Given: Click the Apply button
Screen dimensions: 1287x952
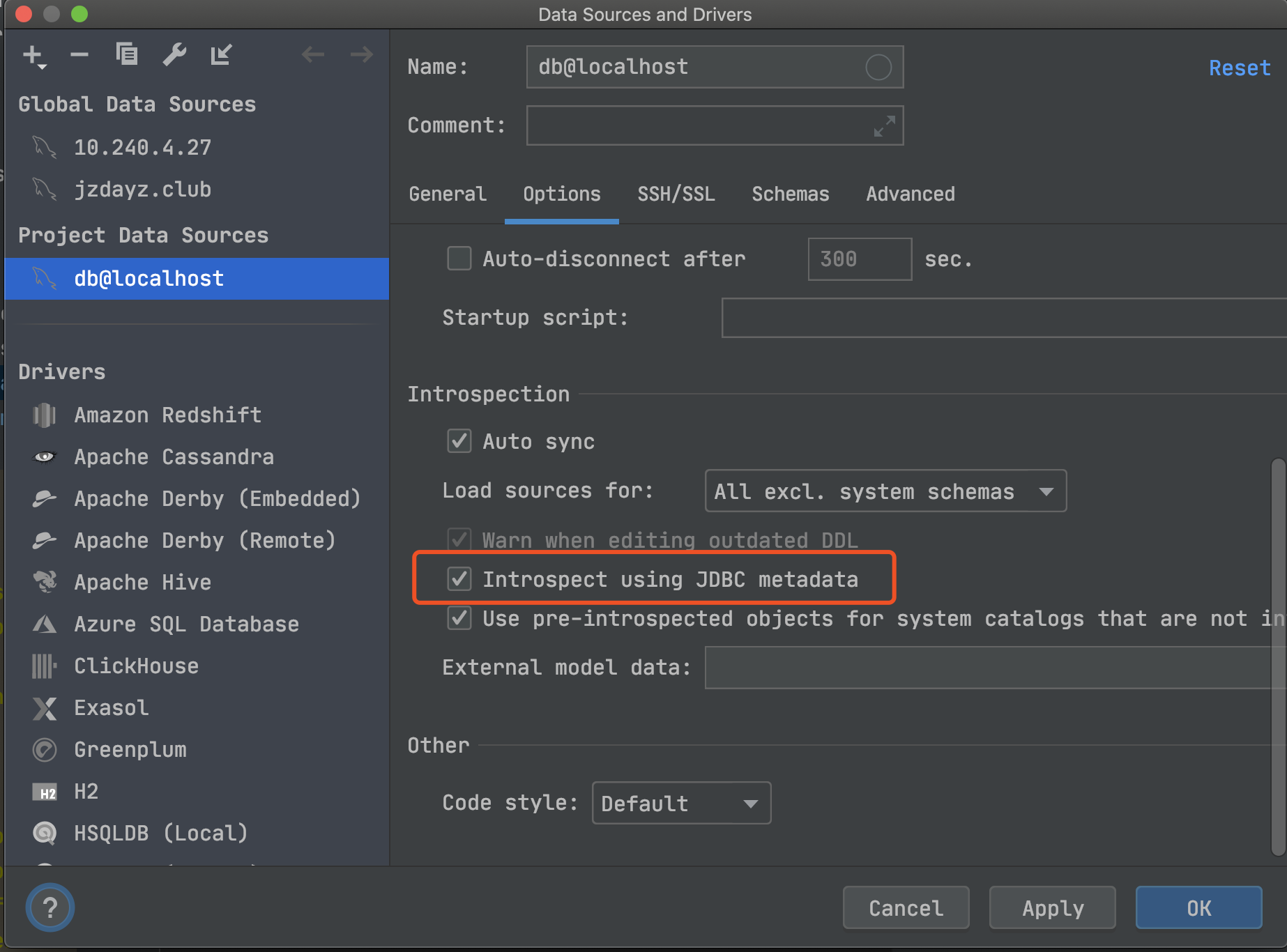Looking at the screenshot, I should (x=1052, y=907).
